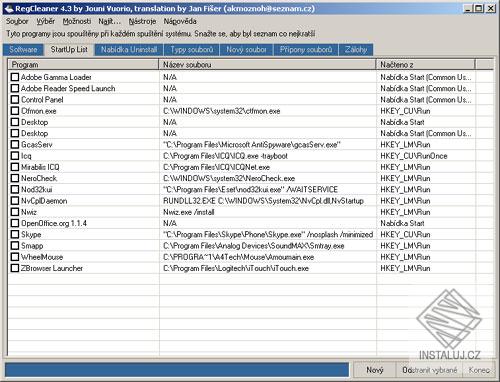
Task: Mark the Mirabilis ICQ checkbox
Action: [x=15, y=167]
